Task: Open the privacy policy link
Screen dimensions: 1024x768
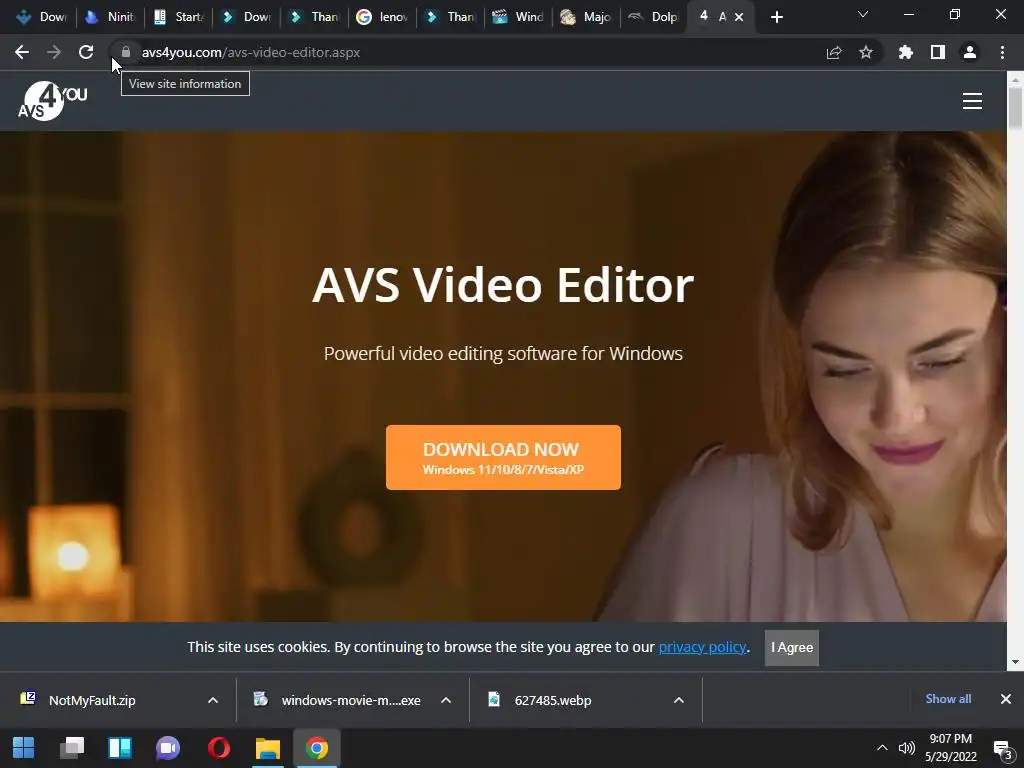Action: pos(702,647)
